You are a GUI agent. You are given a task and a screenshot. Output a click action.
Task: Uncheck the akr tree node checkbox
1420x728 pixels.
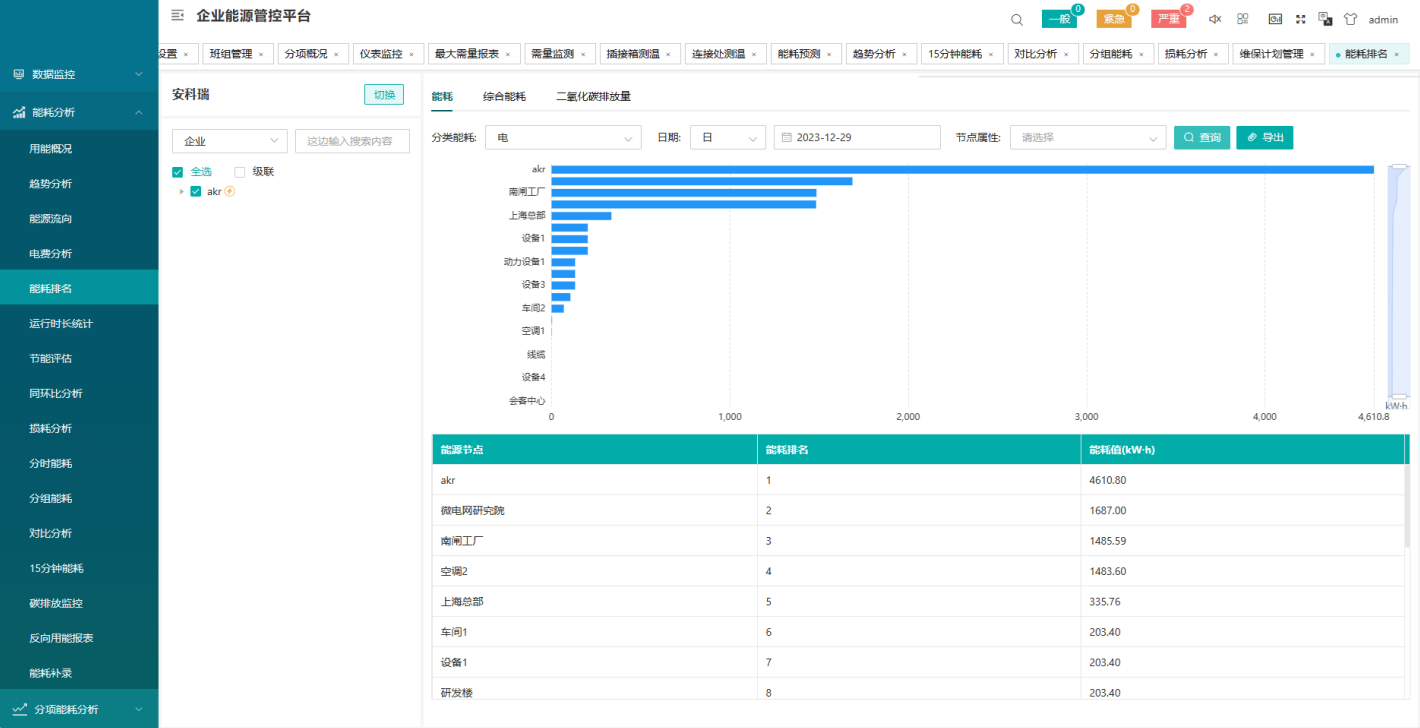[196, 191]
